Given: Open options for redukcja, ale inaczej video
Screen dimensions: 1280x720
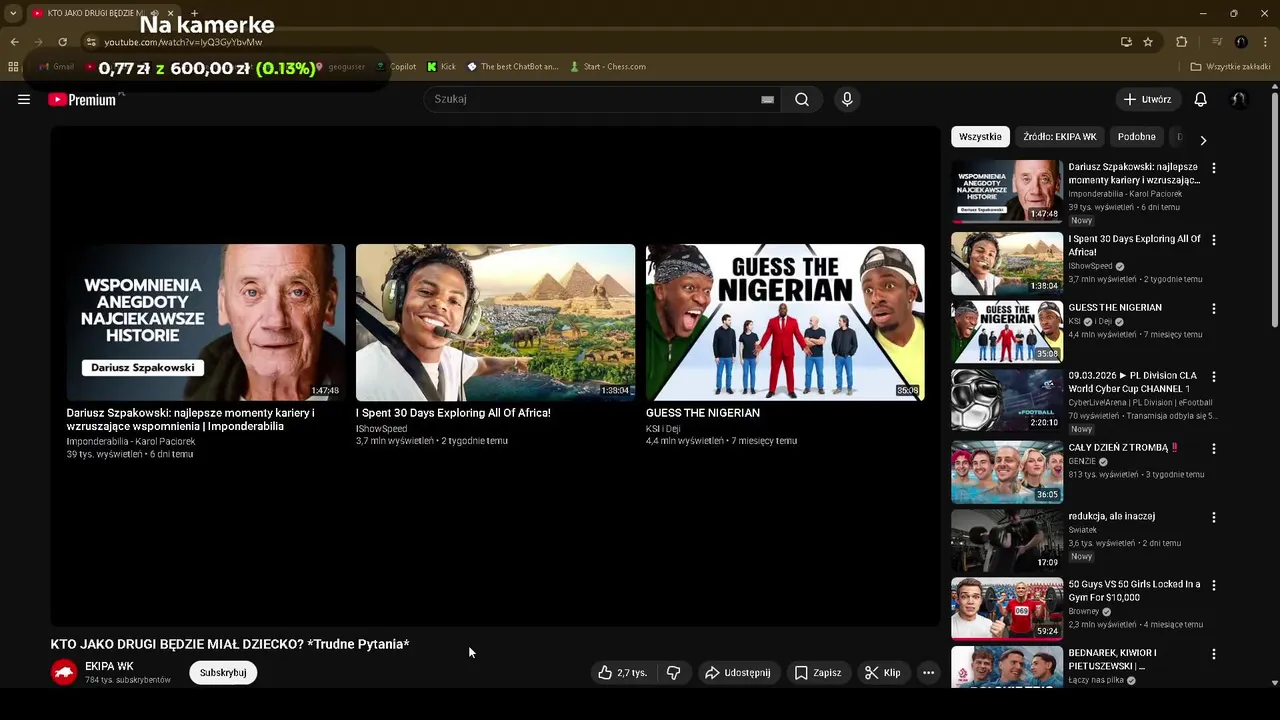Looking at the screenshot, I should pyautogui.click(x=1214, y=518).
